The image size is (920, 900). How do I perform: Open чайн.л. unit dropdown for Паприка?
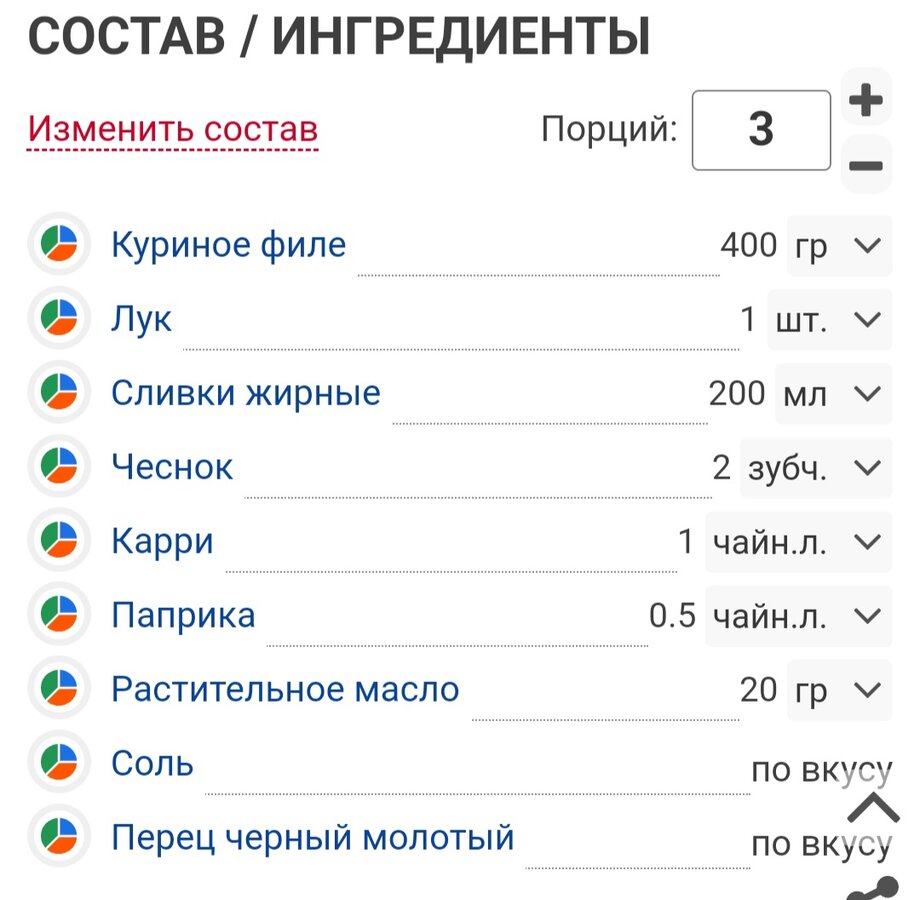pyautogui.click(x=798, y=615)
